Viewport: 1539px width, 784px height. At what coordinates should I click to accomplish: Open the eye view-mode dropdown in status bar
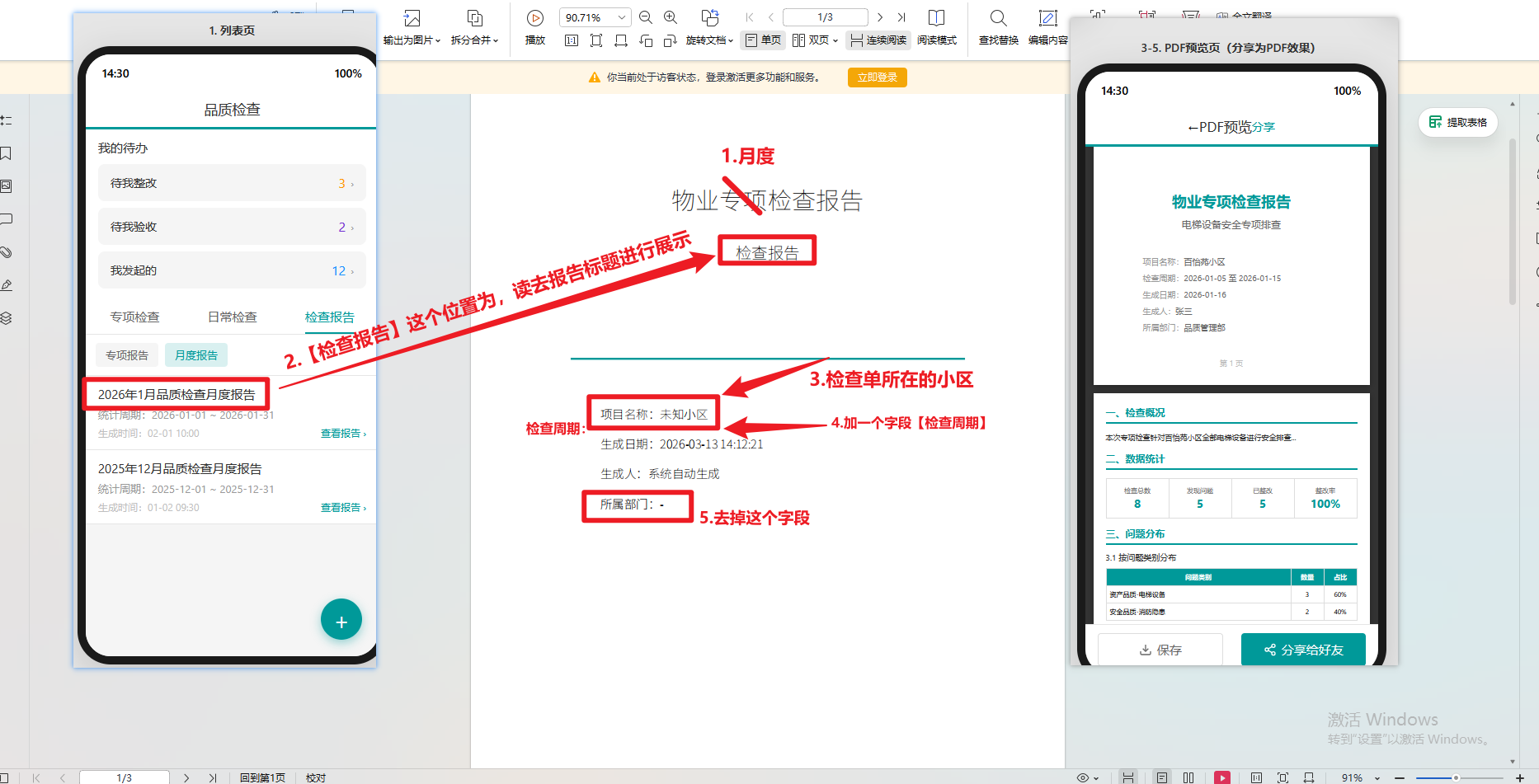pyautogui.click(x=1089, y=777)
